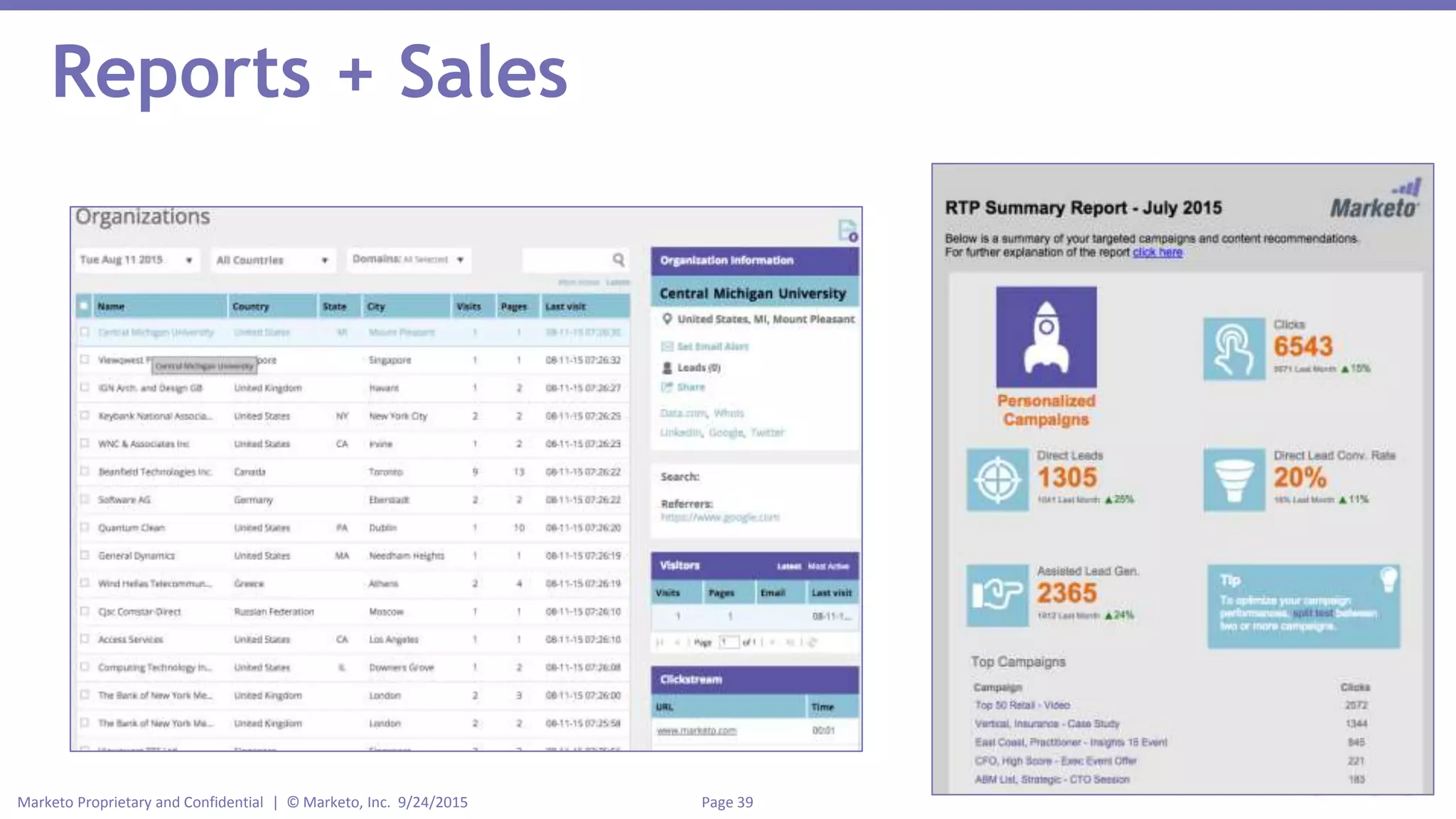Viewport: 1456px width, 819px height.
Task: Check the Software AG row checkbox
Action: pos(85,499)
